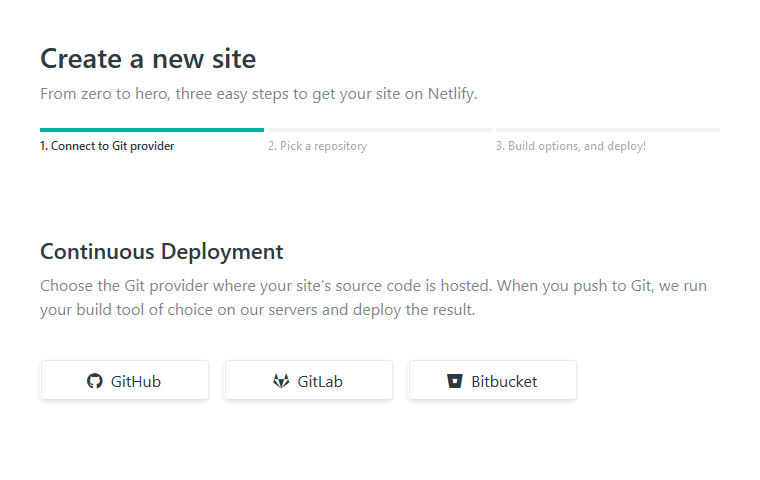Go to step 2 Pick a repository
Image resolution: width=760 pixels, height=480 pixels.
pyautogui.click(x=317, y=146)
